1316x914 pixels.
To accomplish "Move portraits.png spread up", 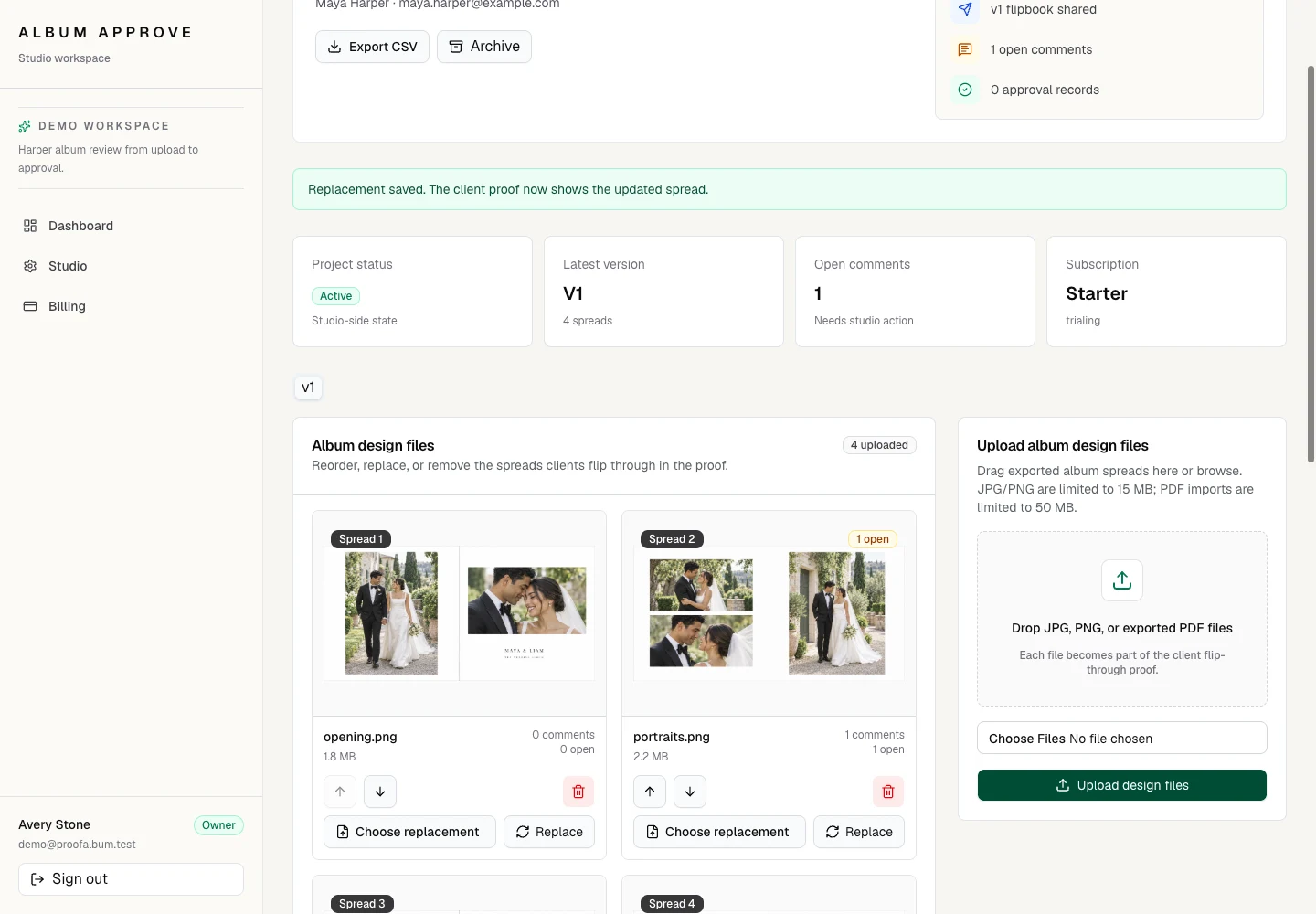I will [x=650, y=792].
